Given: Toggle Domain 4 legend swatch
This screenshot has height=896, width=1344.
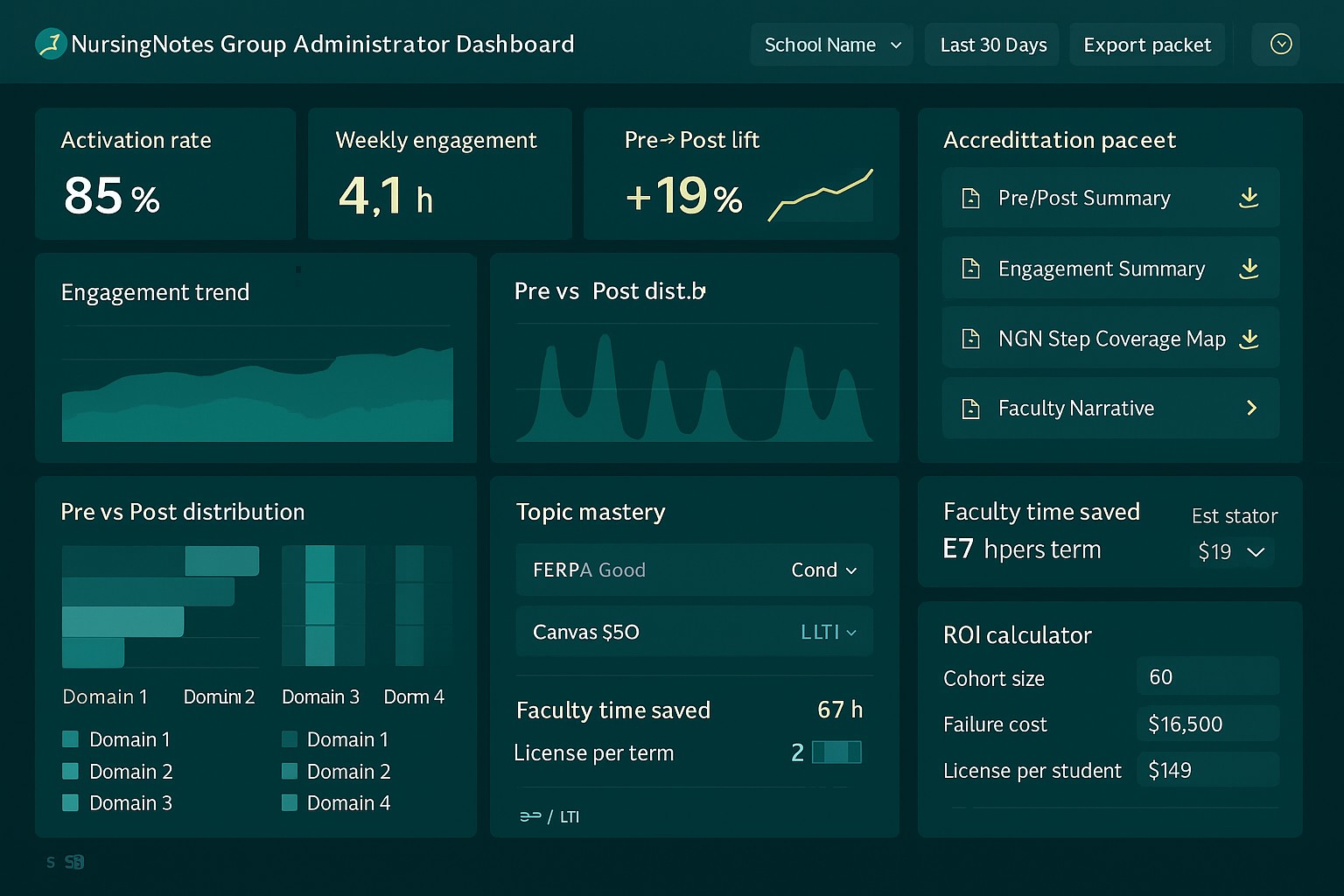Looking at the screenshot, I should (290, 802).
